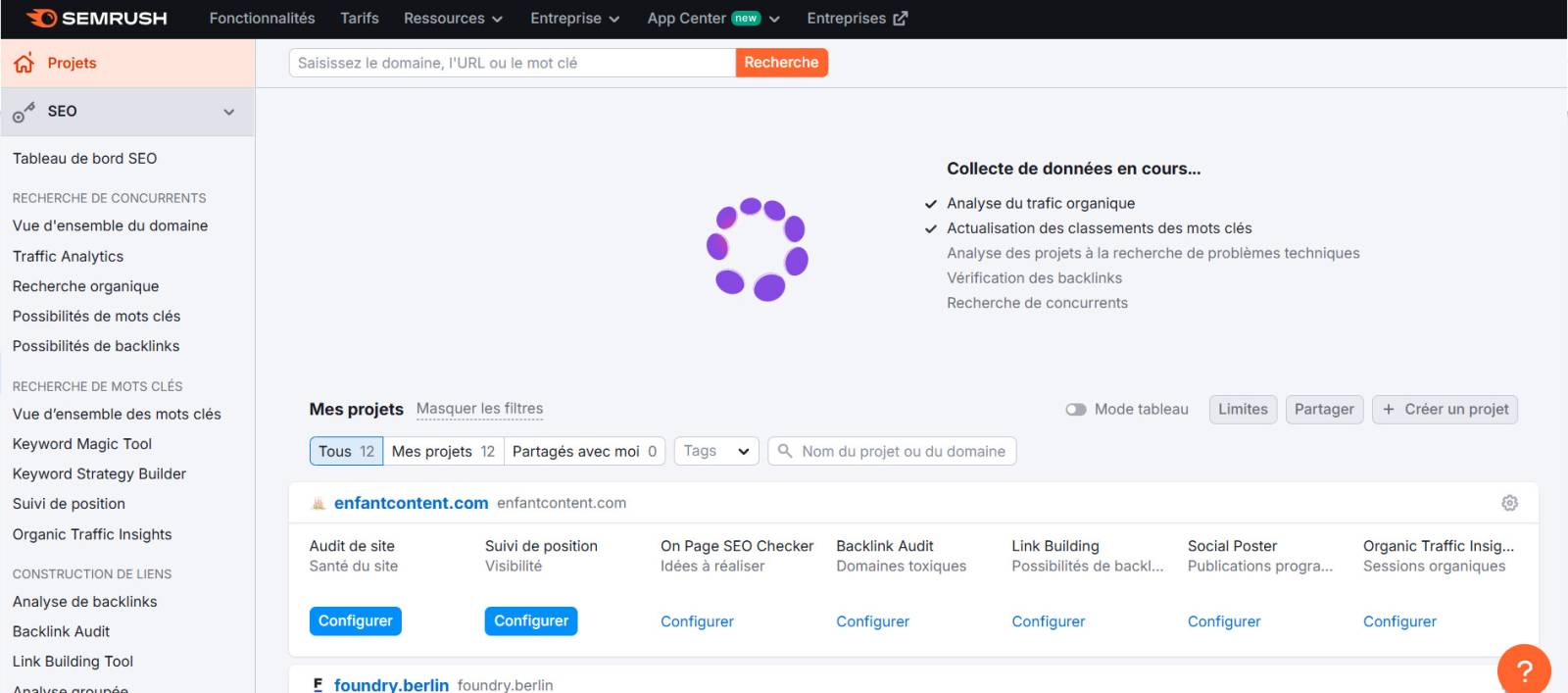
Task: Click the Partager button
Action: pyautogui.click(x=1324, y=410)
